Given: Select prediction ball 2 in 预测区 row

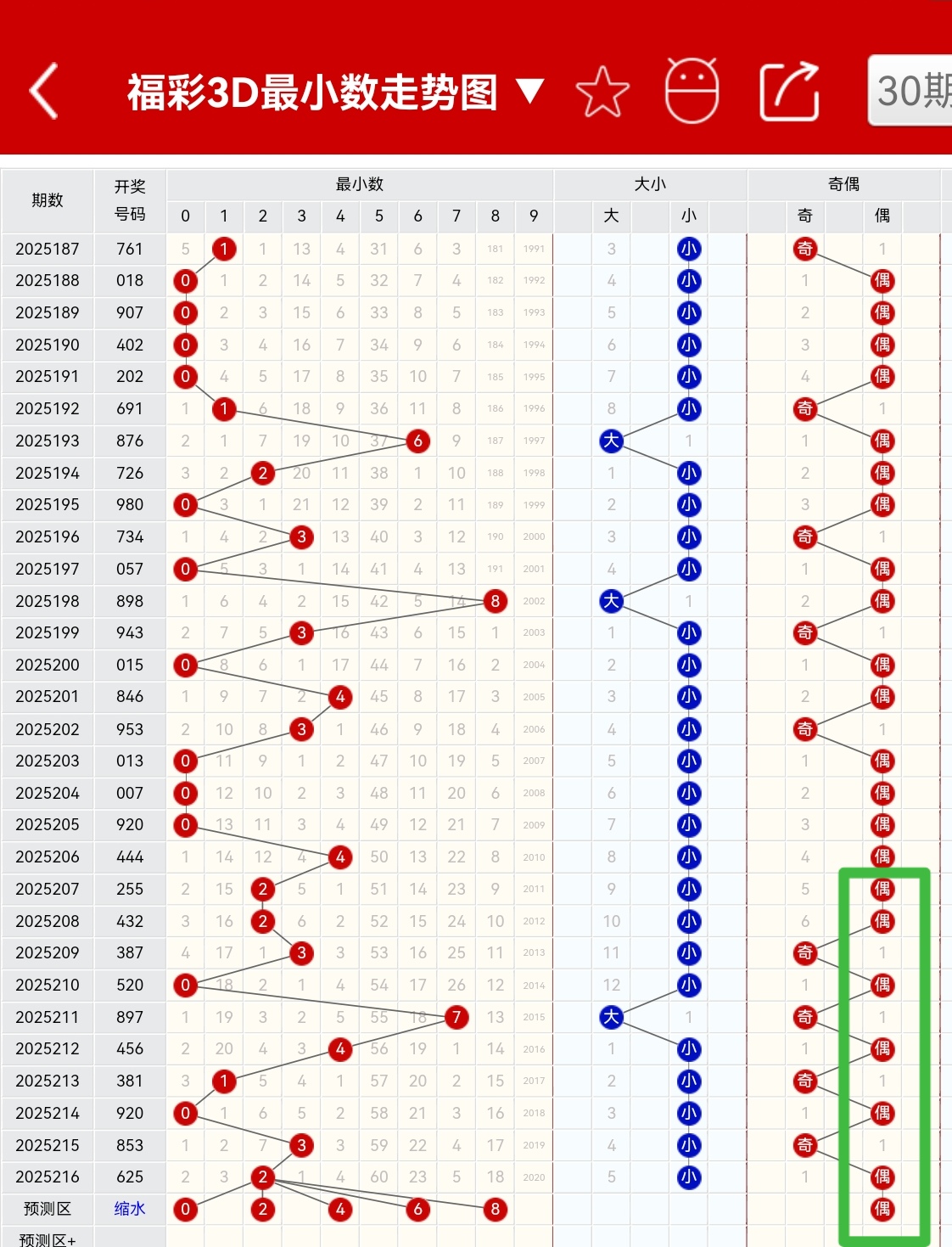Looking at the screenshot, I should pos(263,1209).
